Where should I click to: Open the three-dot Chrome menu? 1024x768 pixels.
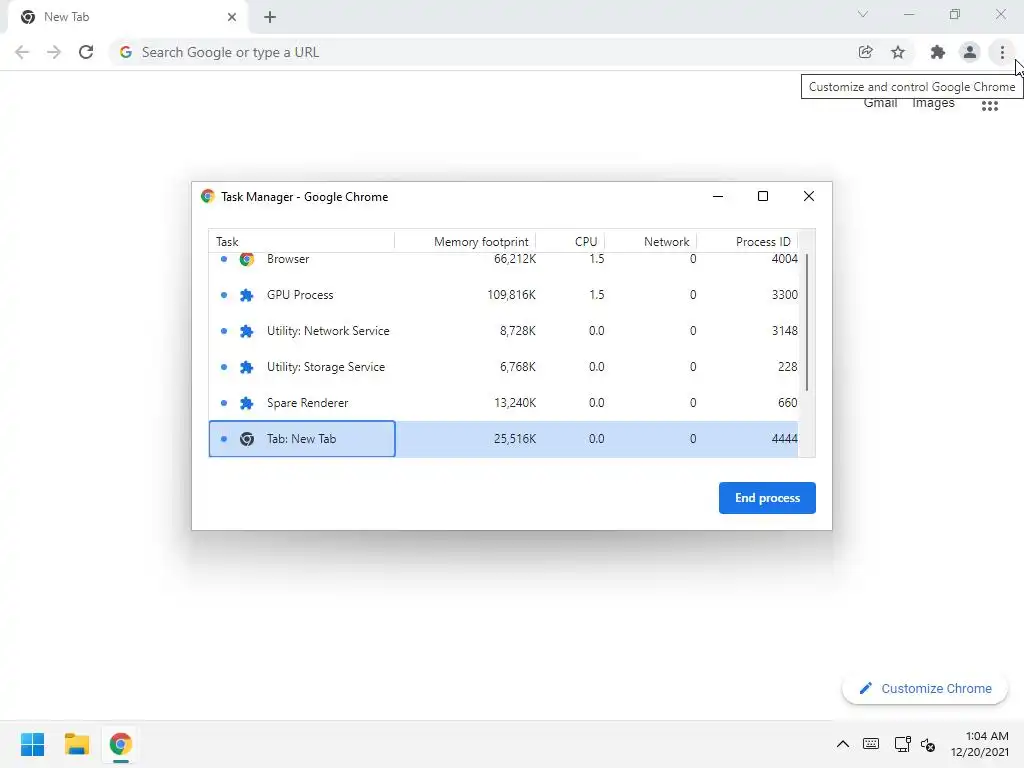tap(1002, 52)
